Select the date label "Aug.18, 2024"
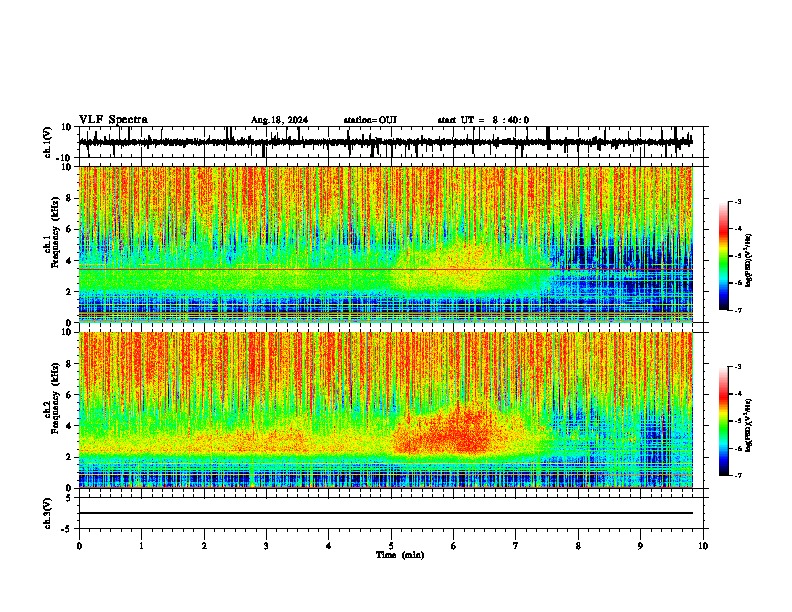Viewport: 792px width, 612px height. tap(279, 120)
